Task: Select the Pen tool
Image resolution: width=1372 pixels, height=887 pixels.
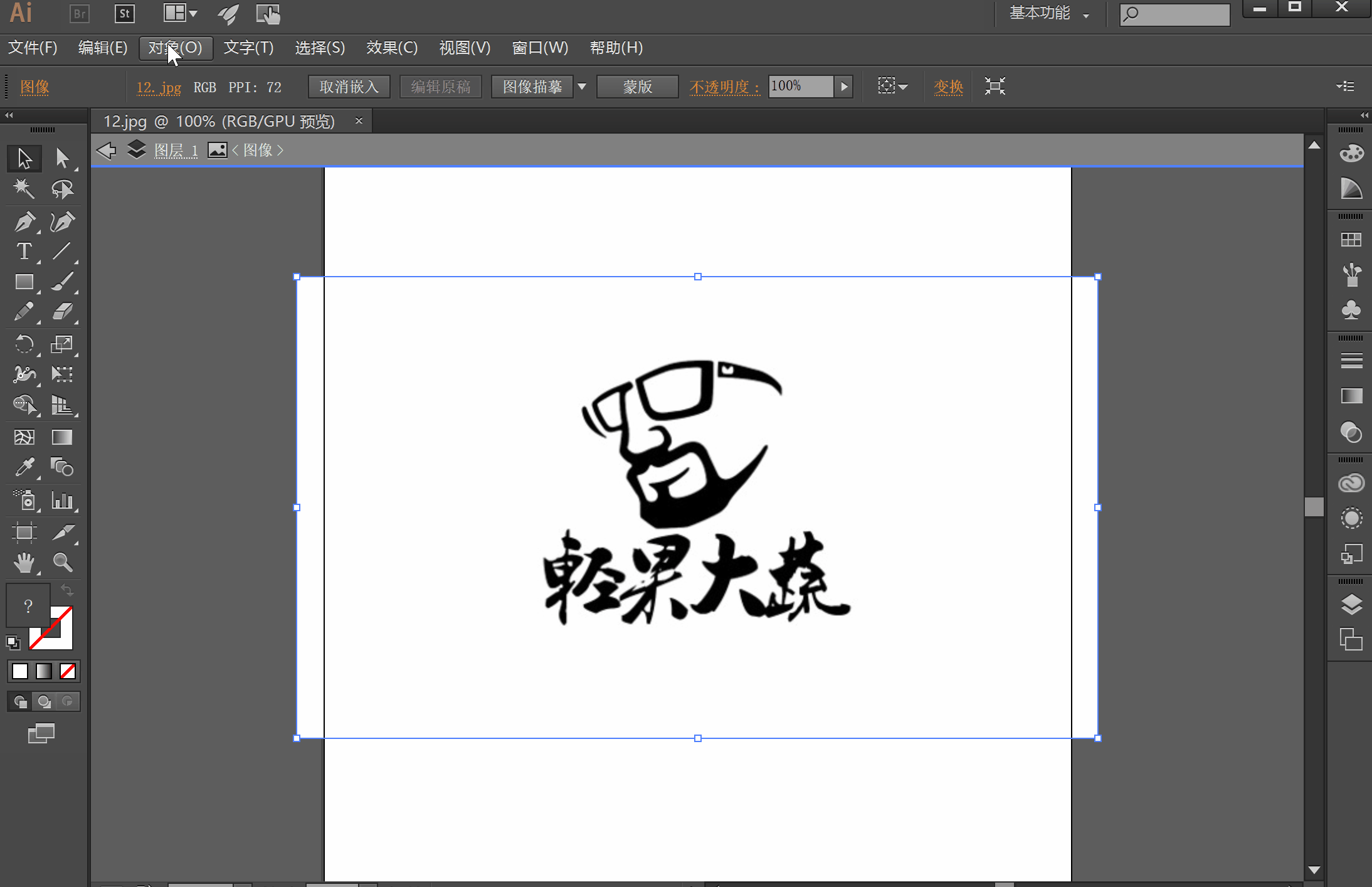Action: [x=24, y=221]
